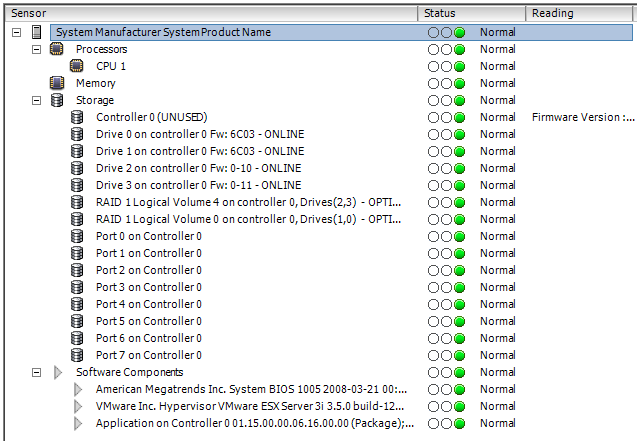Collapse the System Manufacturer root node
Viewport: 637px width, 441px height.
(16, 32)
